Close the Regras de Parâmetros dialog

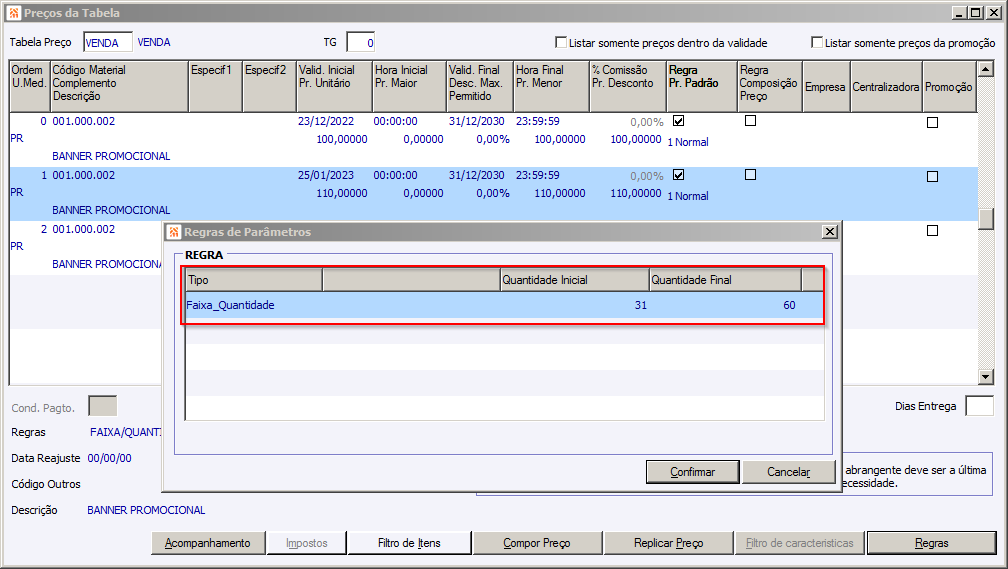(x=829, y=232)
